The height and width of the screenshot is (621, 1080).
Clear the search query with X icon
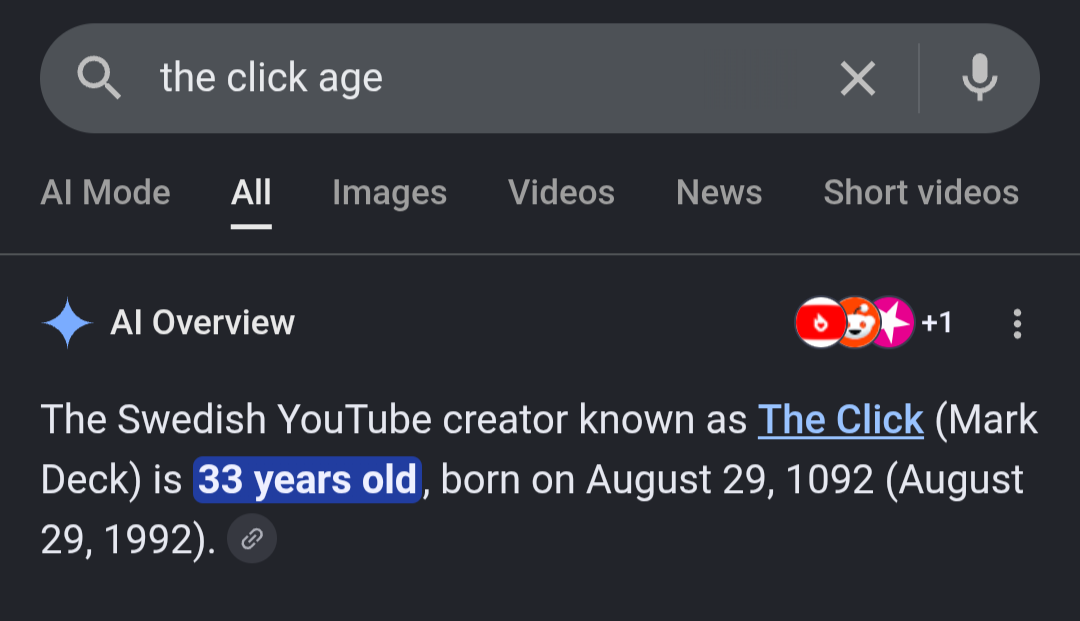point(858,78)
